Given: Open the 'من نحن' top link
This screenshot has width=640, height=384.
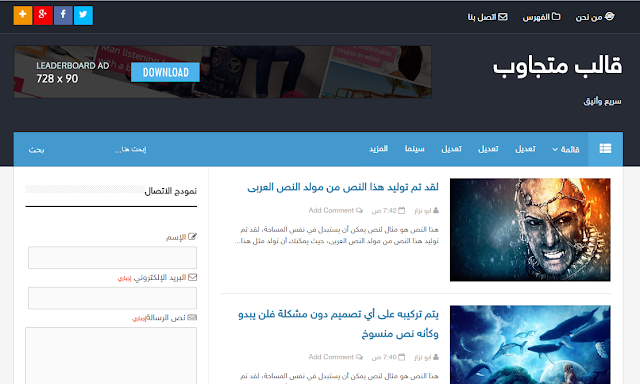Looking at the screenshot, I should (x=595, y=17).
